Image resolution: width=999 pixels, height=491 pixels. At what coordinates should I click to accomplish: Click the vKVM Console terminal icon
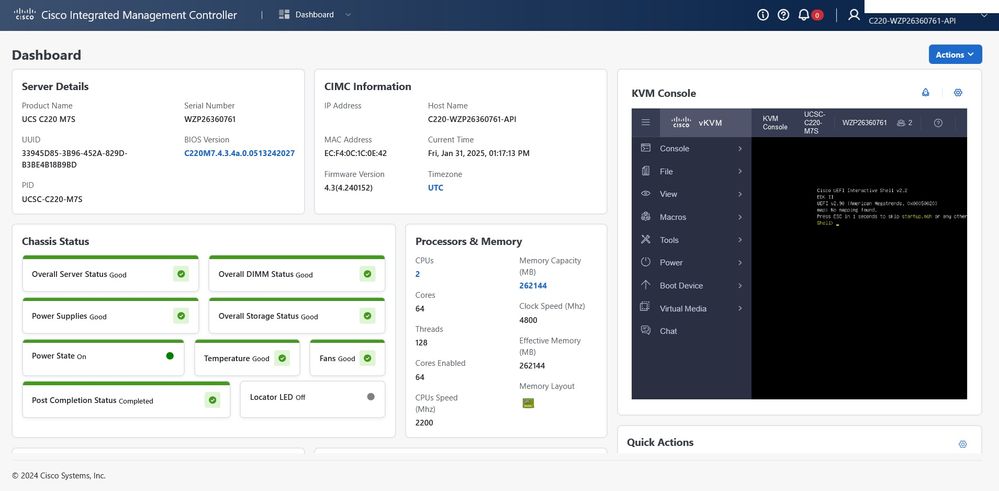pyautogui.click(x=645, y=148)
